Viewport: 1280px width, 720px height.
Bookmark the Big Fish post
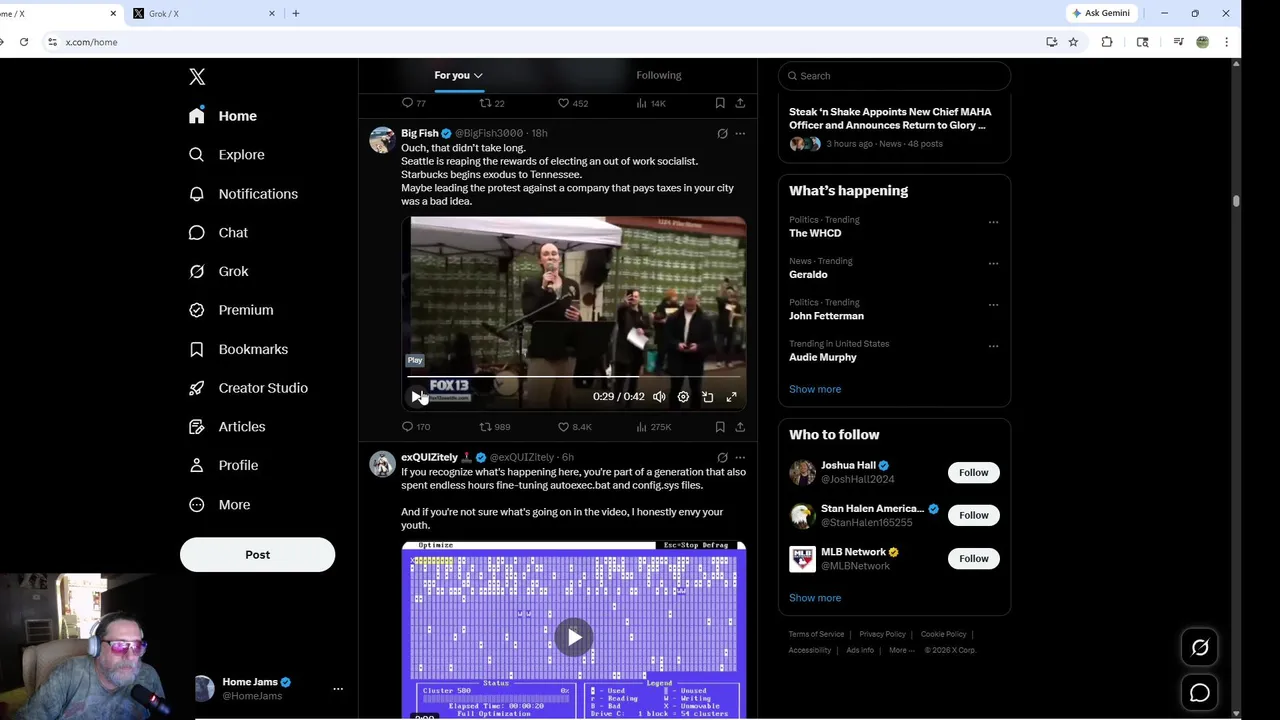[x=720, y=427]
